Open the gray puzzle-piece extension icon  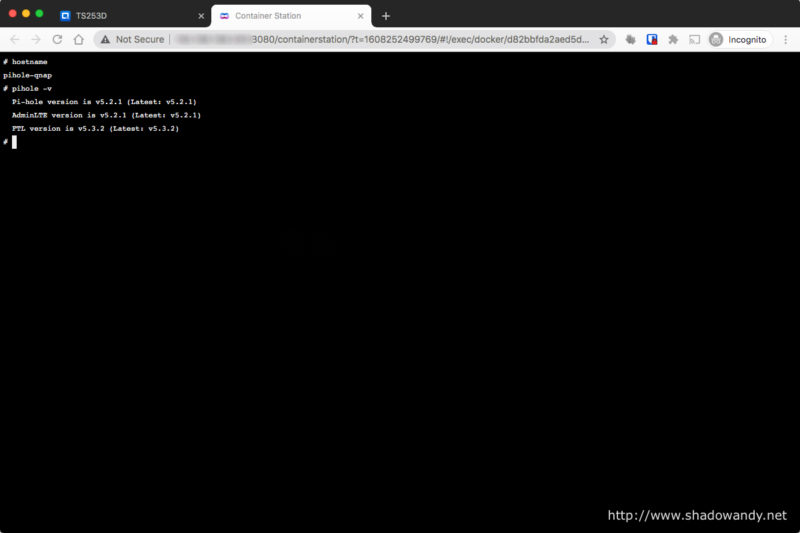tap(631, 39)
